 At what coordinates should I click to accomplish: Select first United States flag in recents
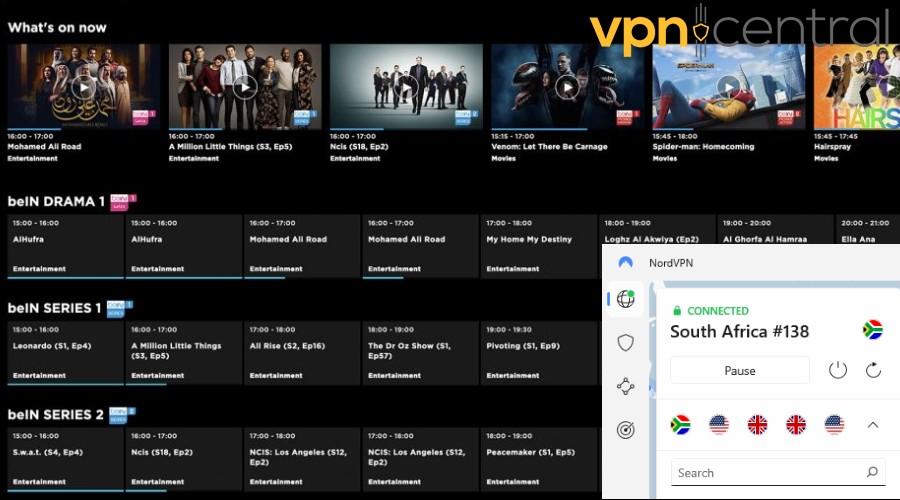coord(719,425)
